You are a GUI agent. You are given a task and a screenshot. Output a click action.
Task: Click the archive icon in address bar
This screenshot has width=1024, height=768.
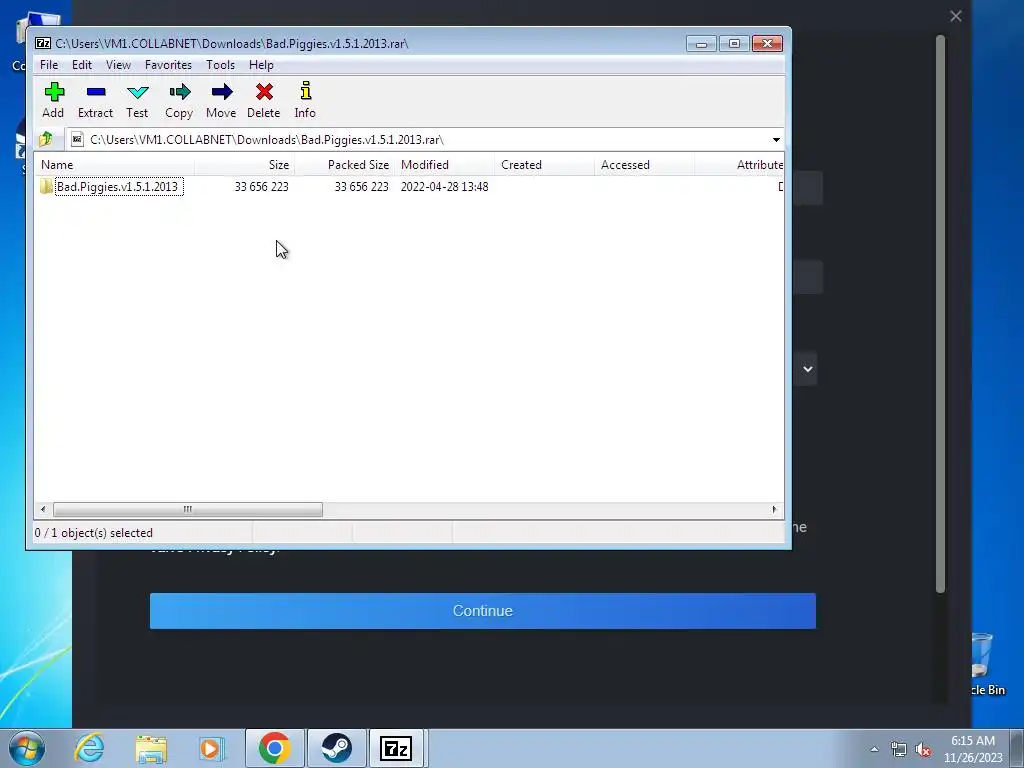click(77, 139)
